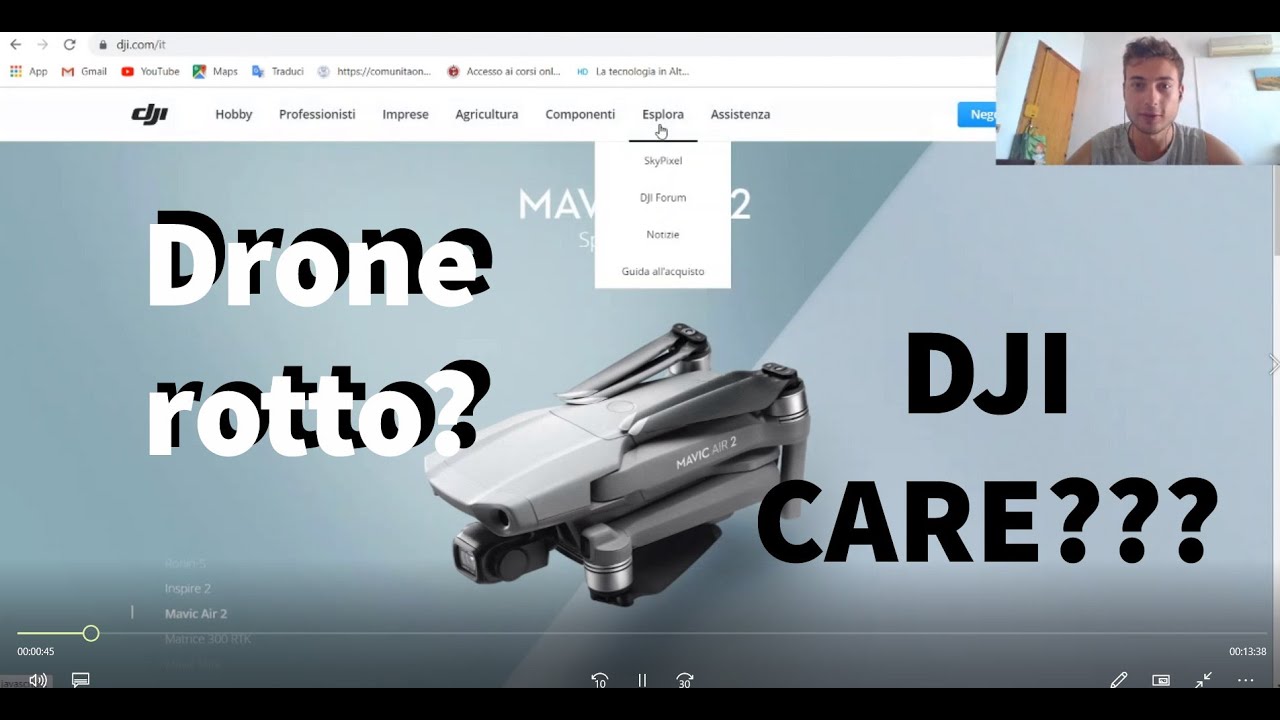Click the padlock icon in the address bar
Viewport: 1280px width, 720px height.
103,45
